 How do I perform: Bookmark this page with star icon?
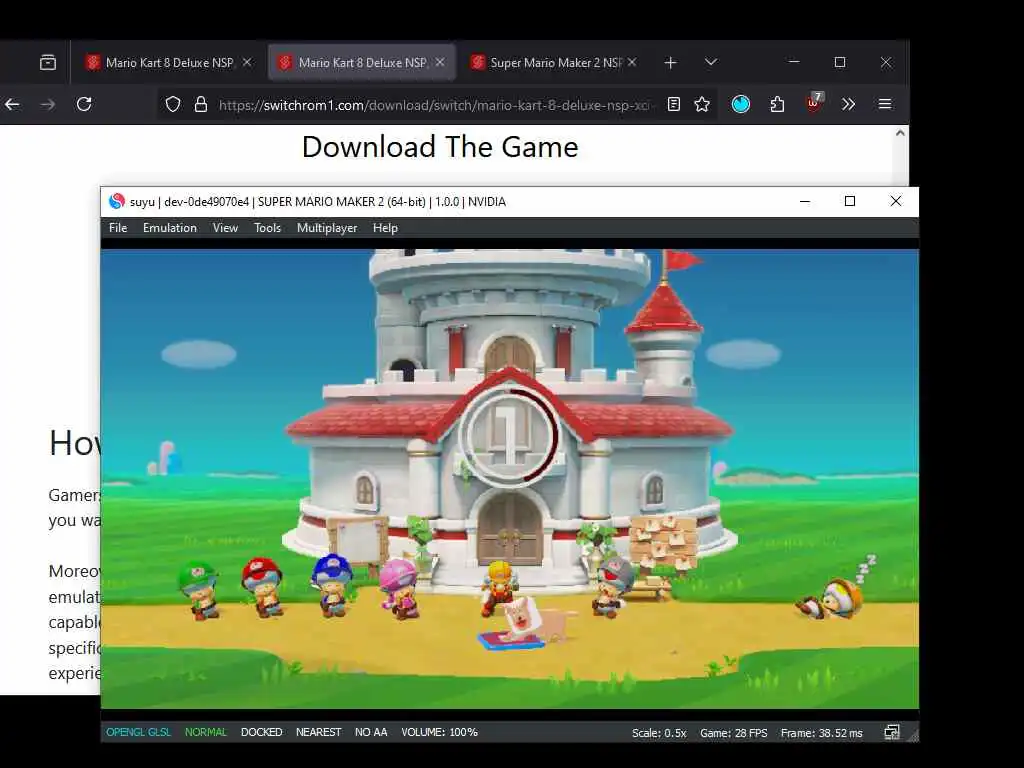tap(702, 104)
